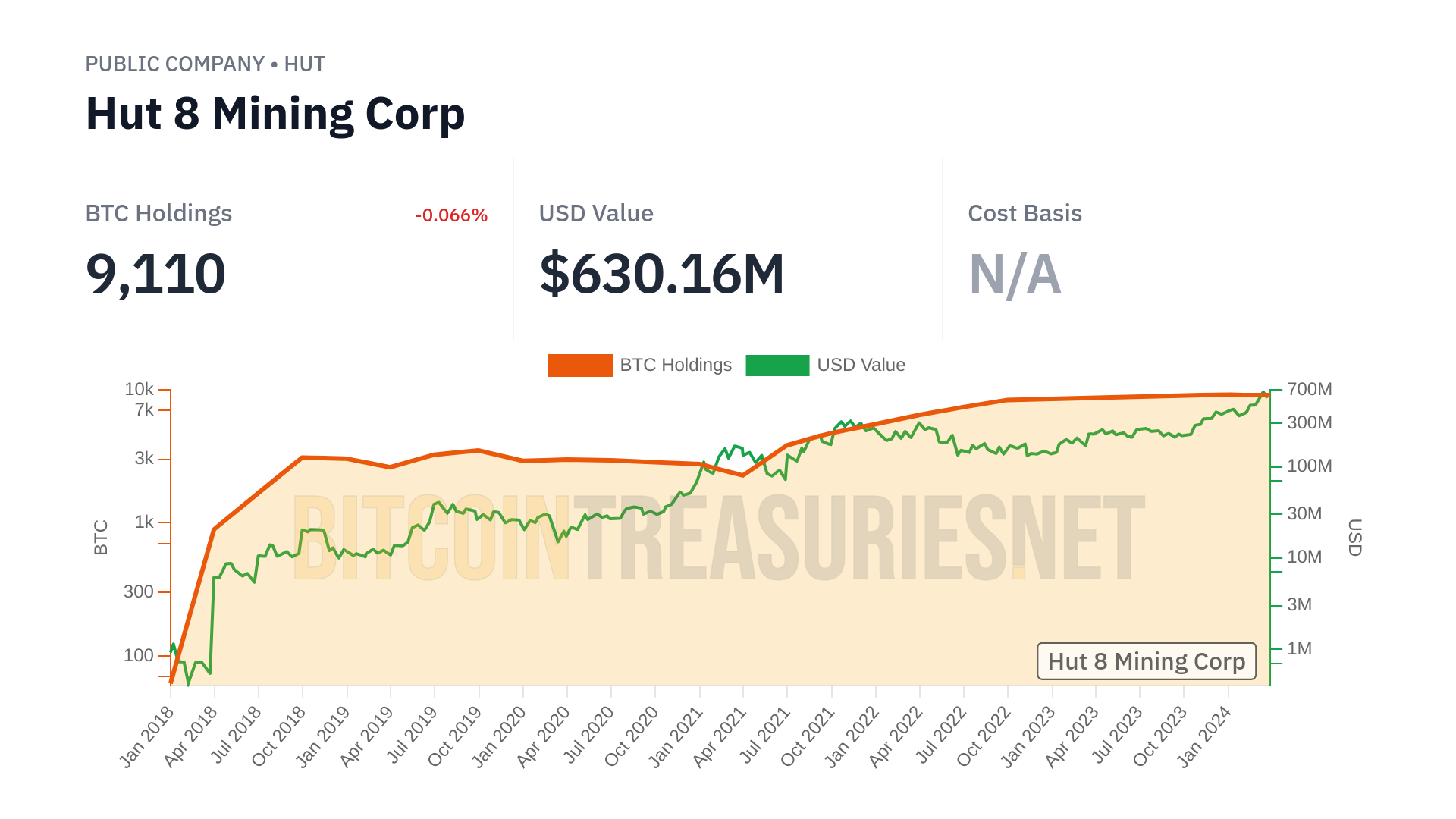Viewport: 1456px width, 819px height.
Task: Toggle the USD Value legend label
Action: click(861, 366)
